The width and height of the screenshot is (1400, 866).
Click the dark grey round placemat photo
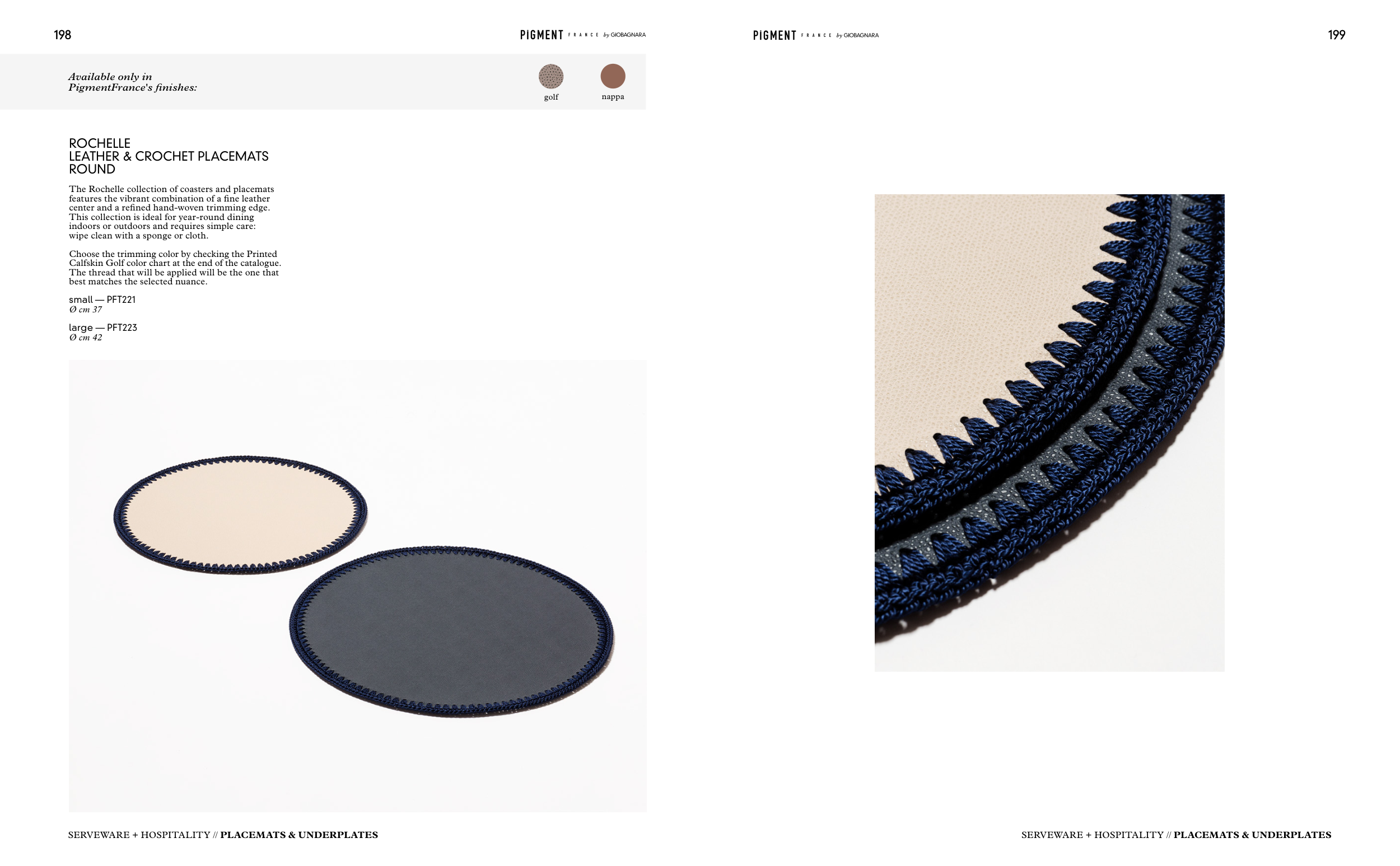[x=451, y=631]
